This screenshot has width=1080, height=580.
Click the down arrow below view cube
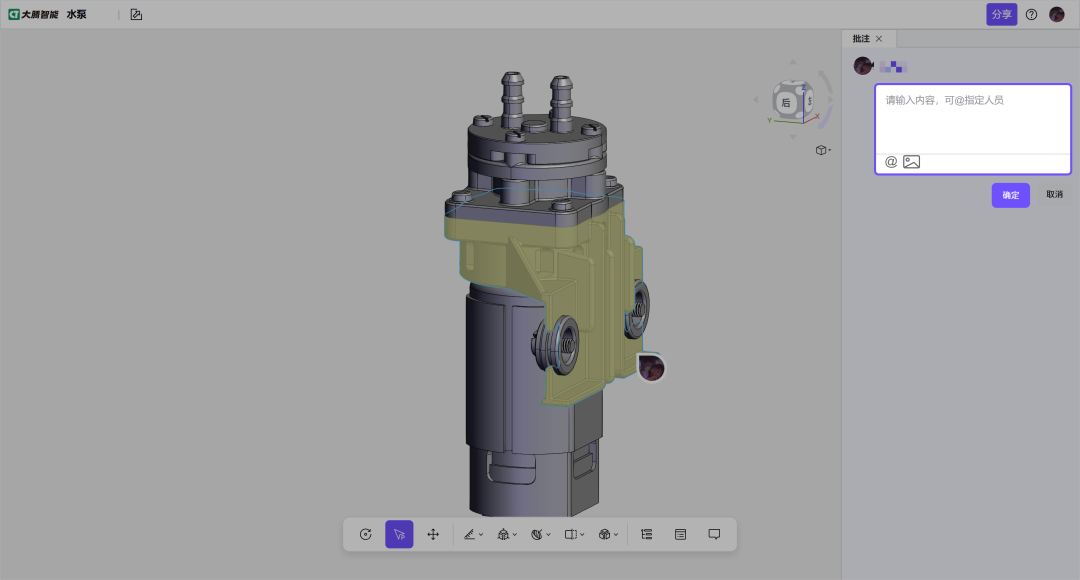793,137
